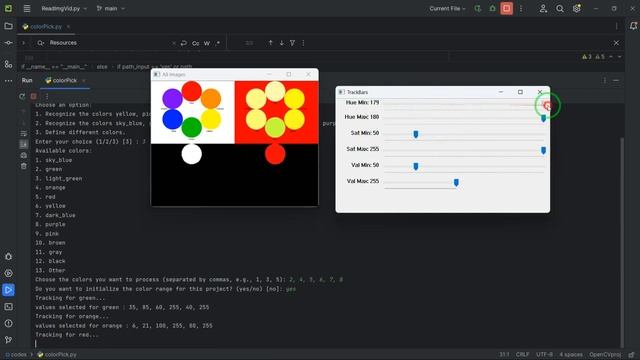Click the OpenCVproj interpreter in status bar
The height and width of the screenshot is (360, 640).
[604, 354]
